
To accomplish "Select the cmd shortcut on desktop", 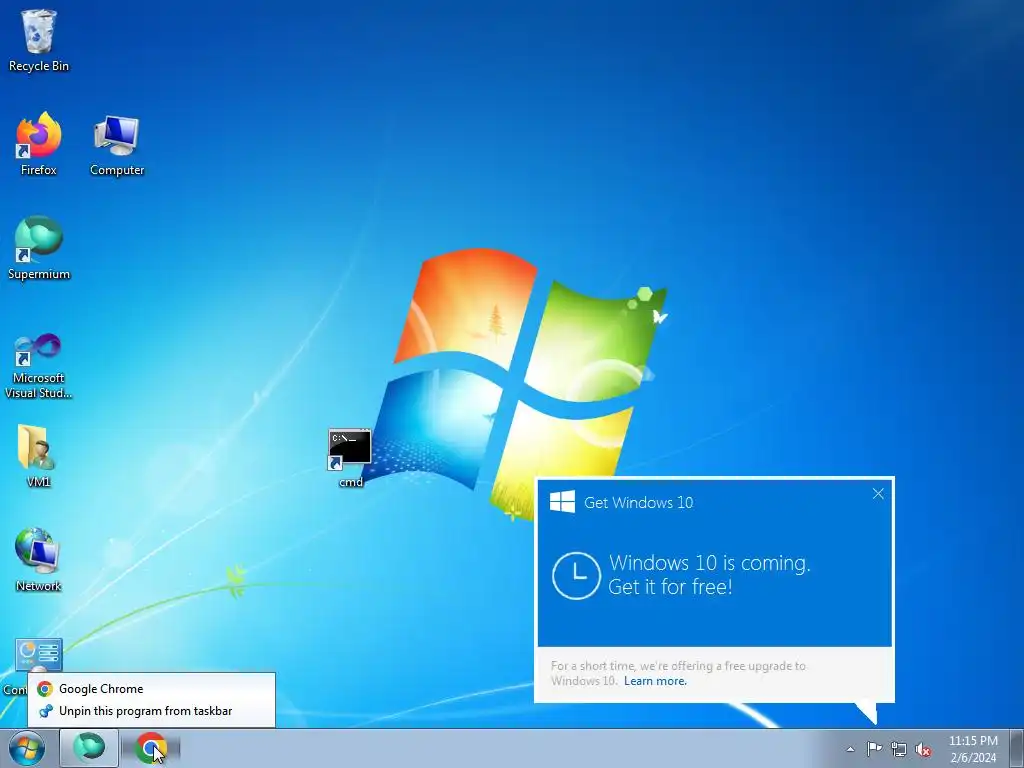I will [x=350, y=458].
